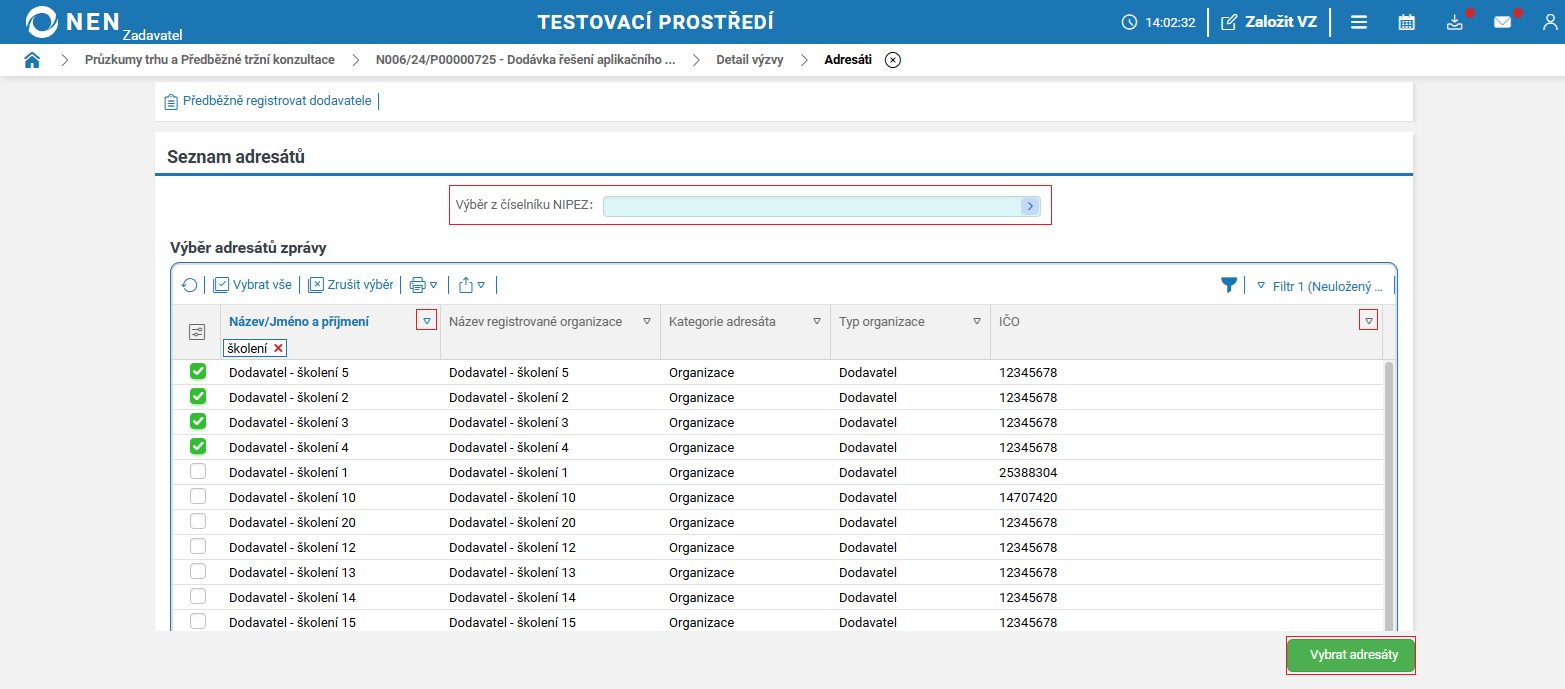Click the home icon in breadcrumb
1565x689 pixels.
(x=32, y=60)
